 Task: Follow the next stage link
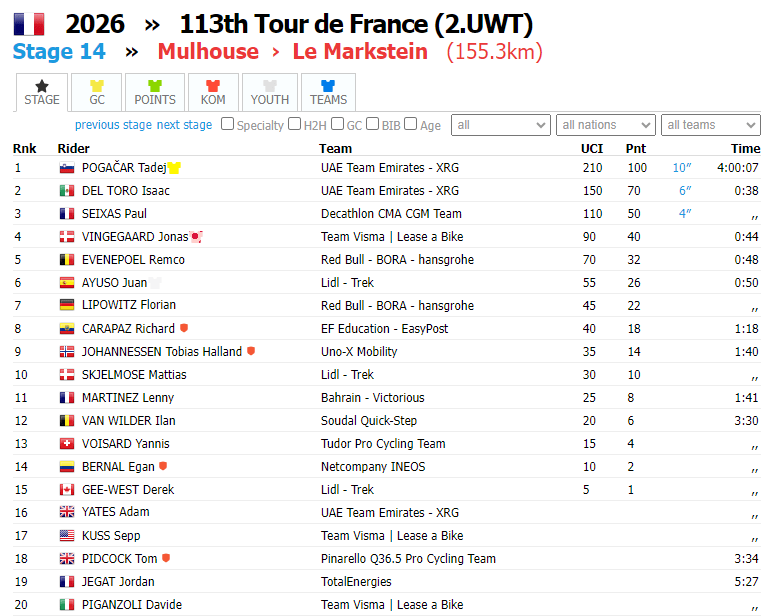click(184, 125)
